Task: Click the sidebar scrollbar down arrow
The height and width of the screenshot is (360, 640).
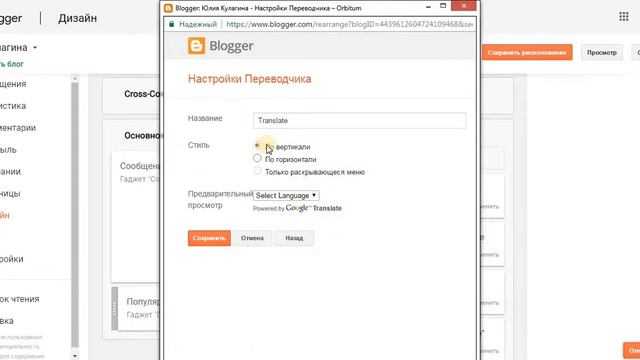Action: tap(75, 356)
